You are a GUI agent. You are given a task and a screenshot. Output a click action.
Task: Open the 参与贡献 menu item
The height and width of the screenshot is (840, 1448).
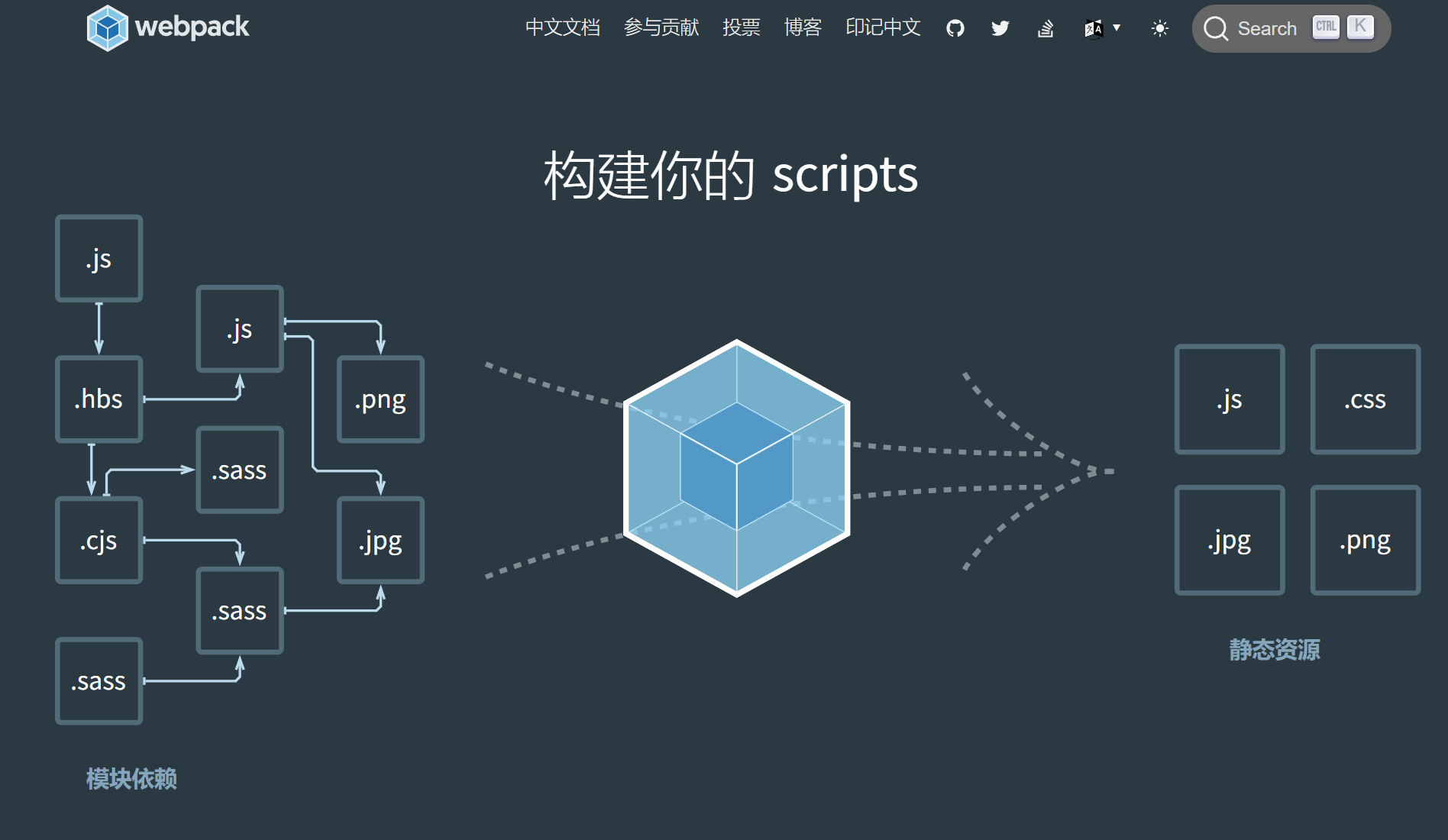[x=661, y=27]
